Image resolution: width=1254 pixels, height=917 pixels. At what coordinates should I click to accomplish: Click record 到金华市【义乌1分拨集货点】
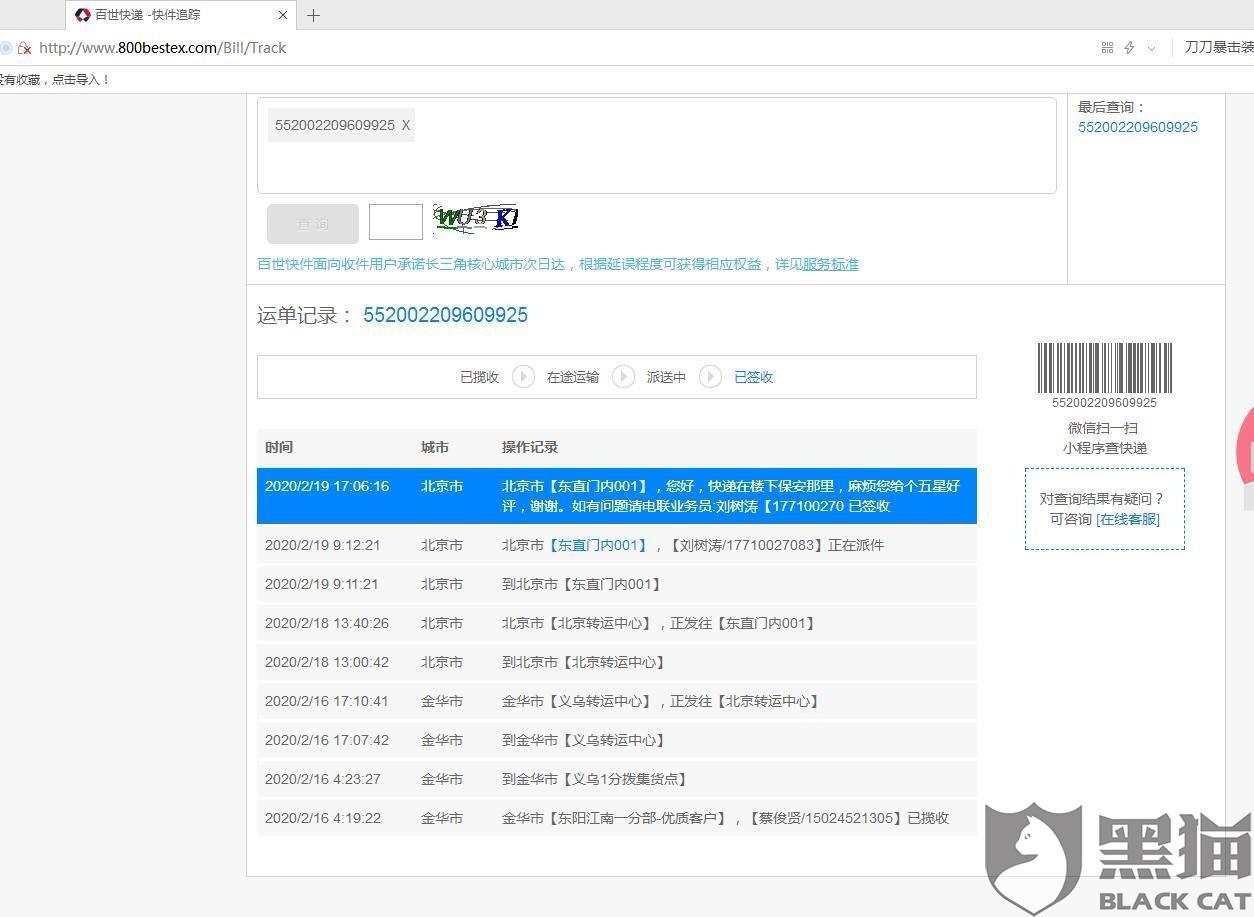596,779
